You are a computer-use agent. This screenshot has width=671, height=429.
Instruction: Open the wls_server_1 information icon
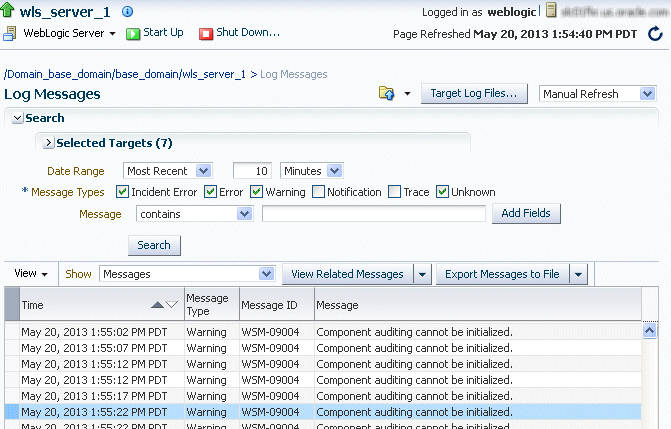tap(127, 12)
